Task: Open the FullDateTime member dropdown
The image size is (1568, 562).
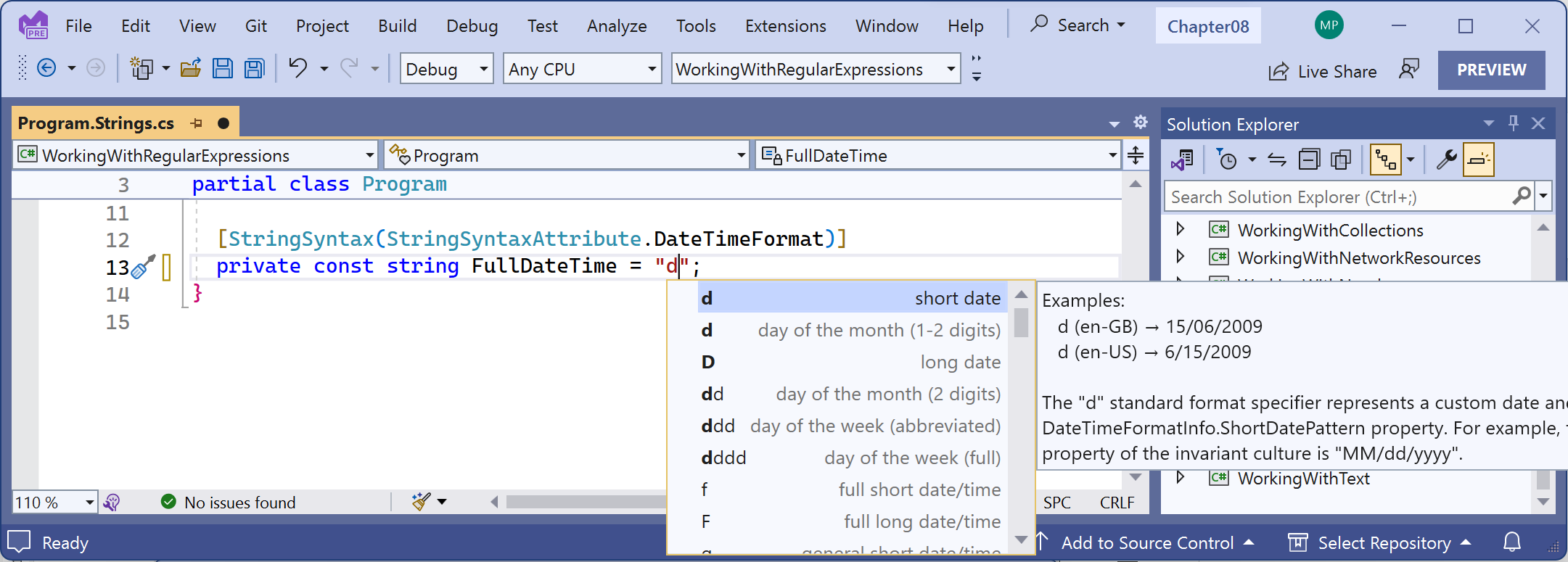Action: [937, 155]
